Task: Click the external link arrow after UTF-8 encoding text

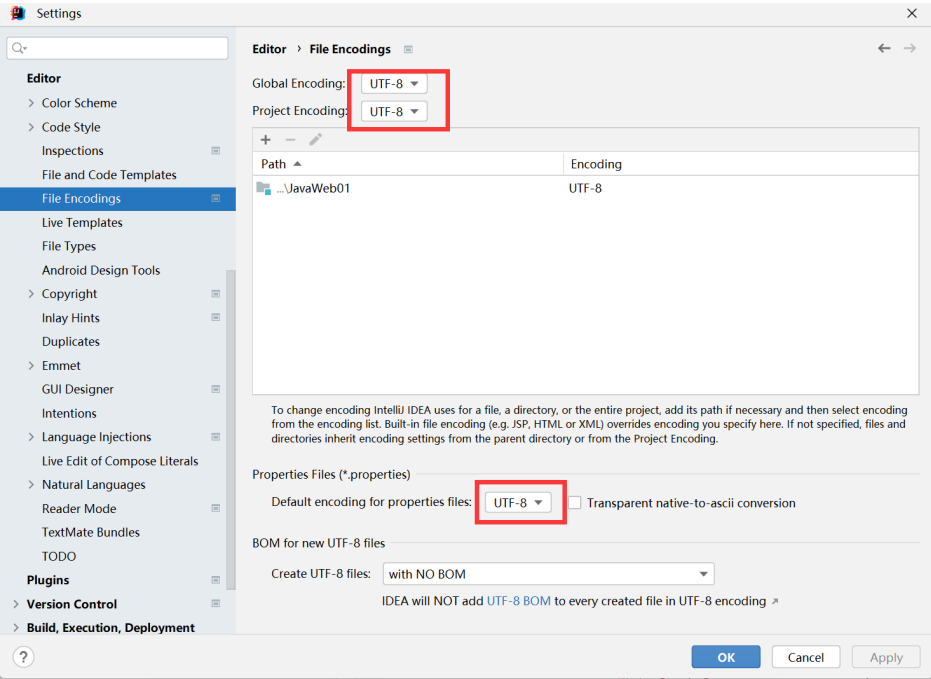Action: (x=775, y=602)
